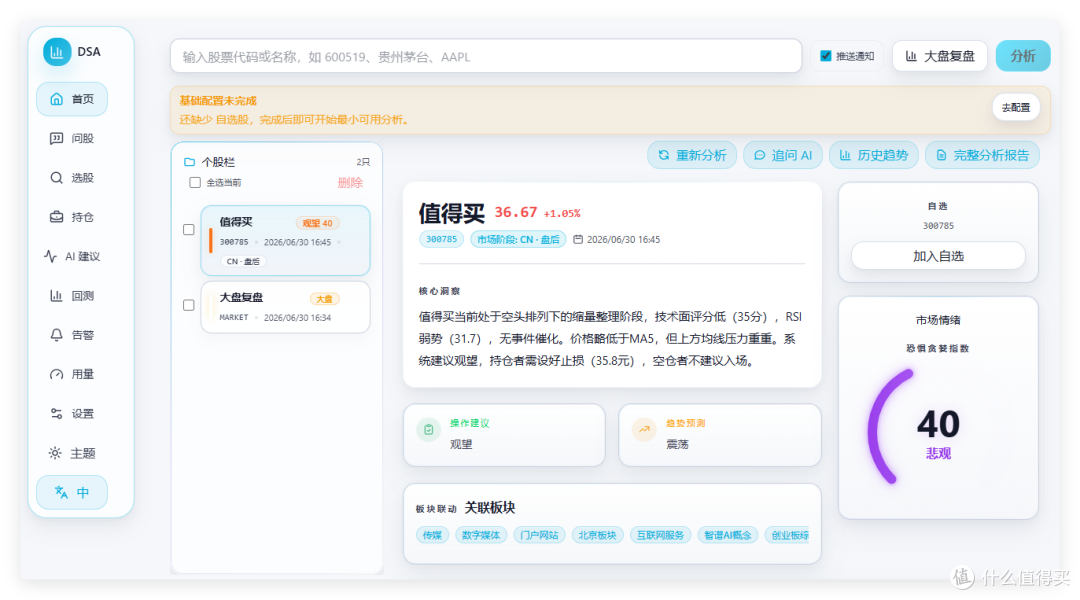Image resolution: width=1080 pixels, height=600 pixels.
Task: Toggle the 推送通知 checkbox
Action: 825,56
